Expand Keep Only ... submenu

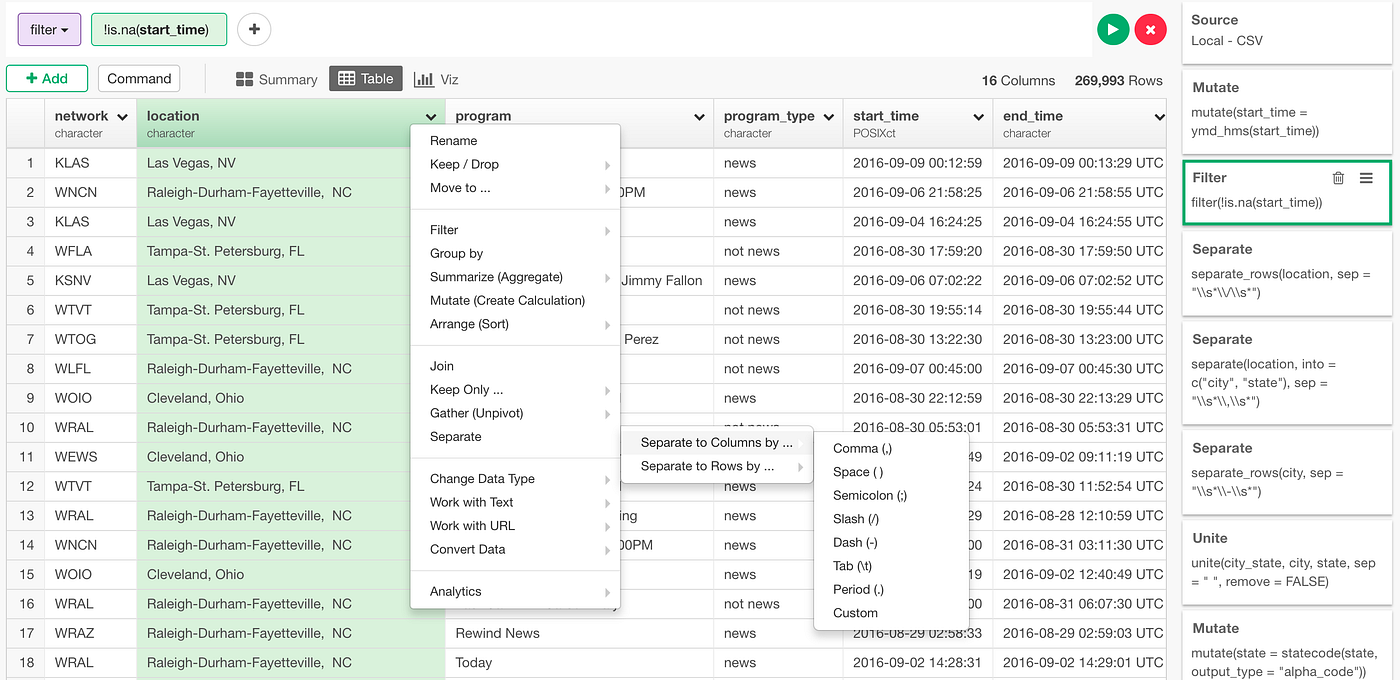coord(515,390)
